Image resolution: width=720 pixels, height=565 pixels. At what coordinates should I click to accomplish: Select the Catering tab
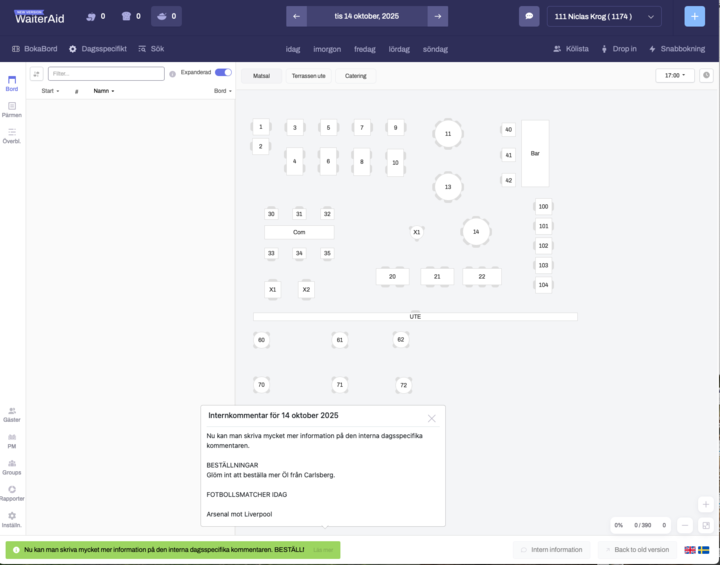pos(355,75)
